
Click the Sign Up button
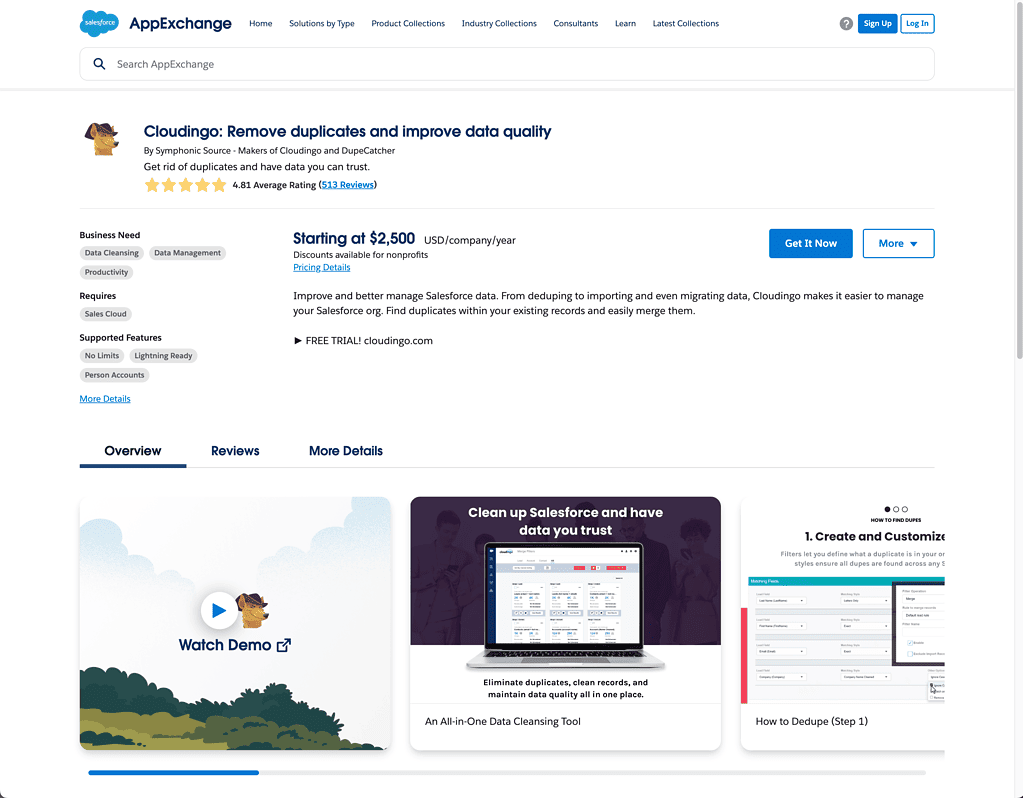click(x=878, y=23)
